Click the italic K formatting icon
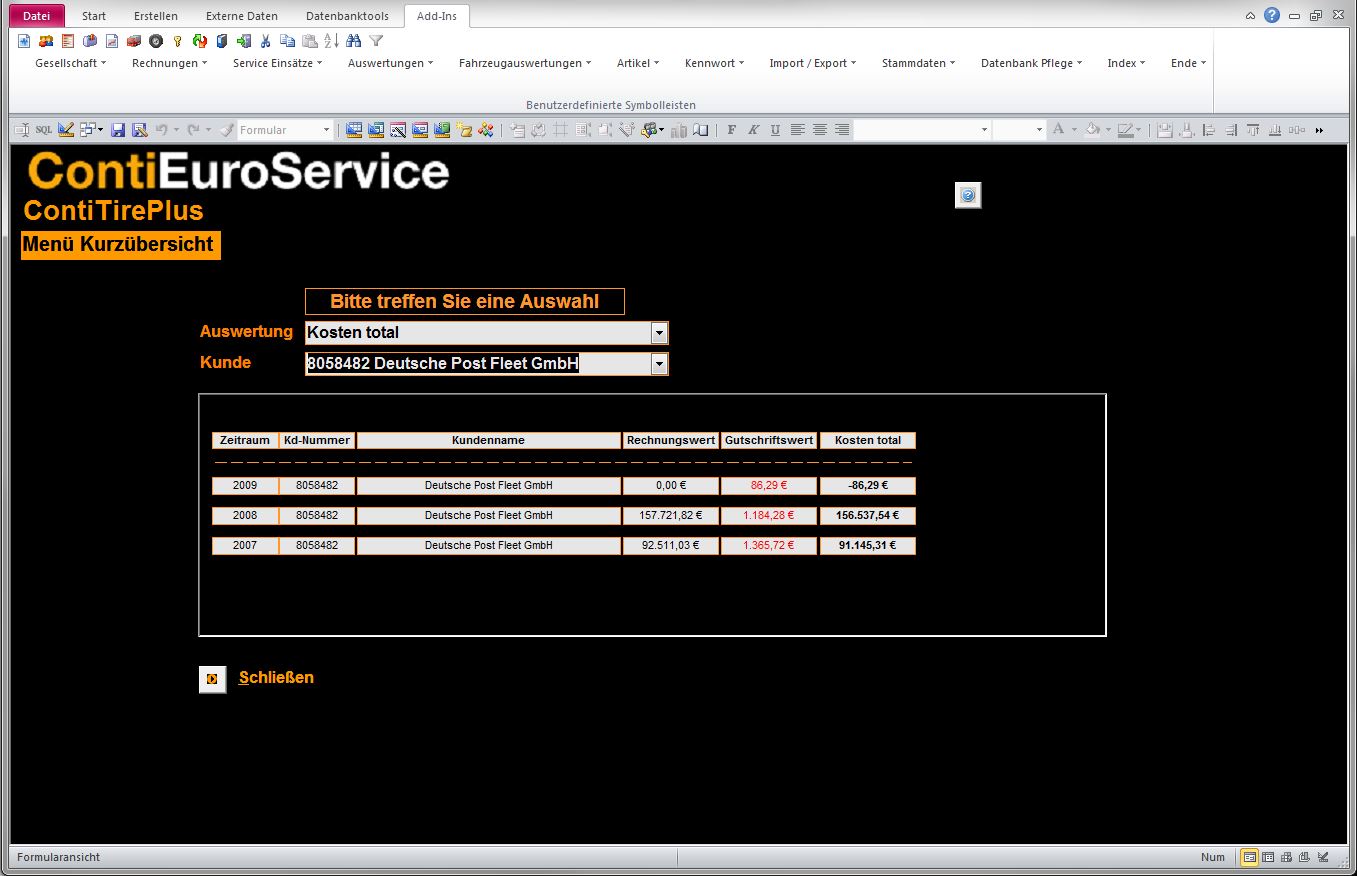Viewport: 1357px width, 876px height. point(754,130)
